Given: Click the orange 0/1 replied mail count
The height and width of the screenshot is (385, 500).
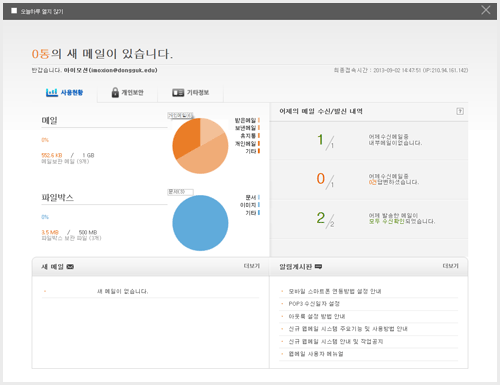Looking at the screenshot, I should tap(326, 180).
